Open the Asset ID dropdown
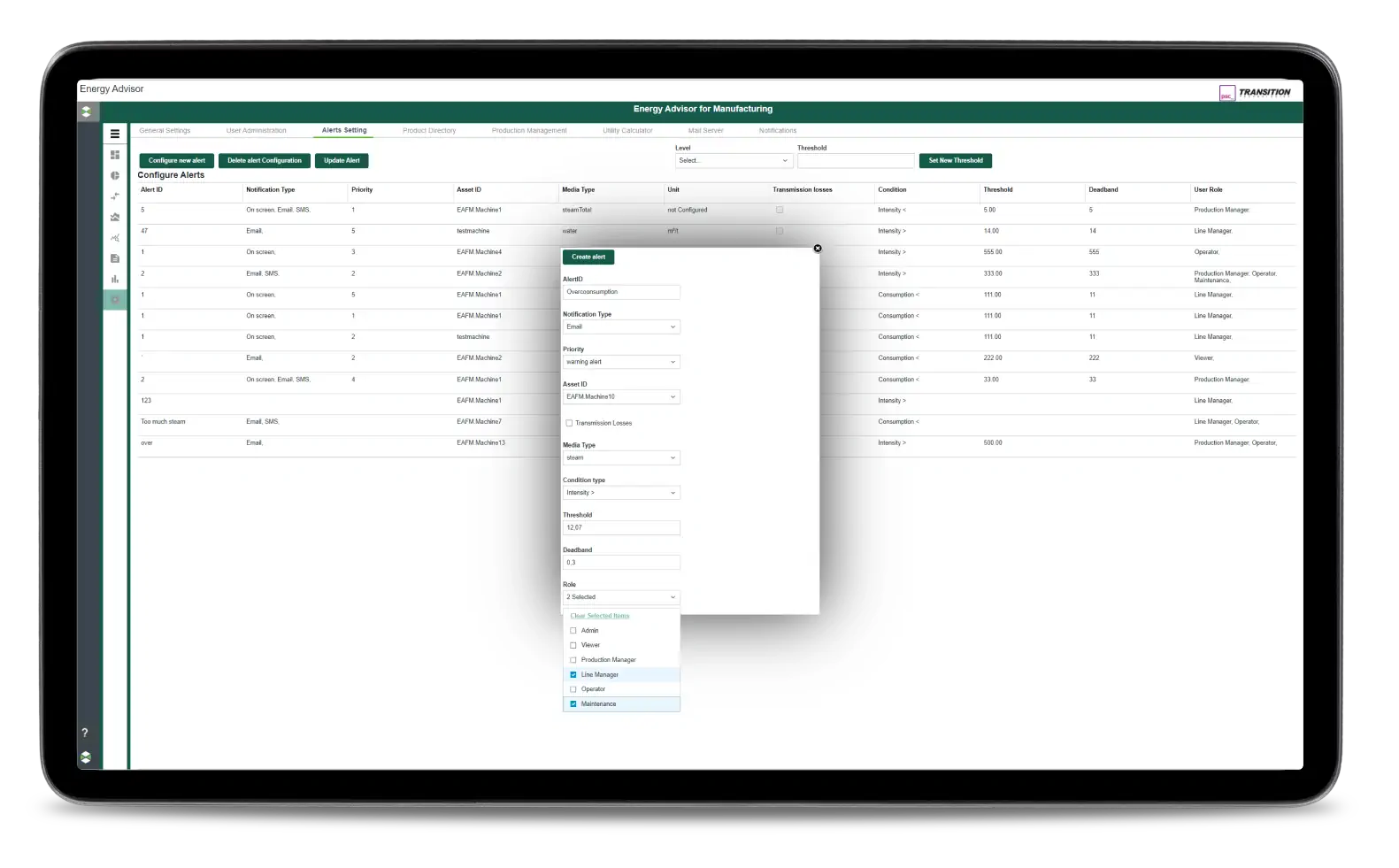 click(621, 397)
